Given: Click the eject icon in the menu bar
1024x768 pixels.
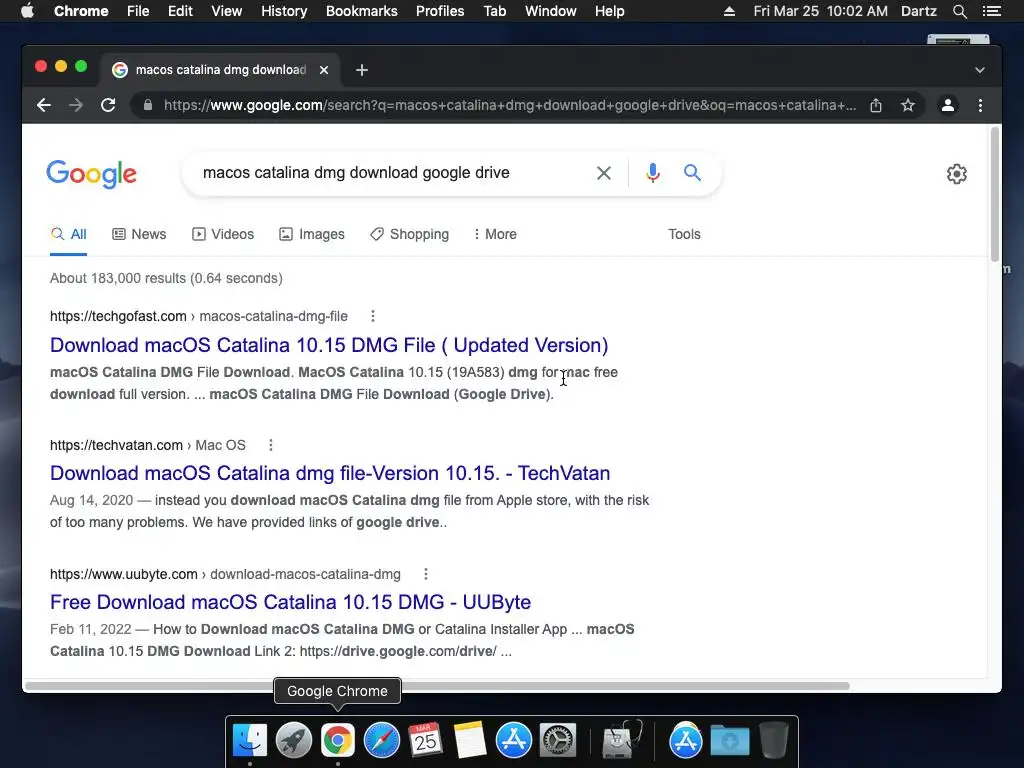Looking at the screenshot, I should pyautogui.click(x=729, y=11).
